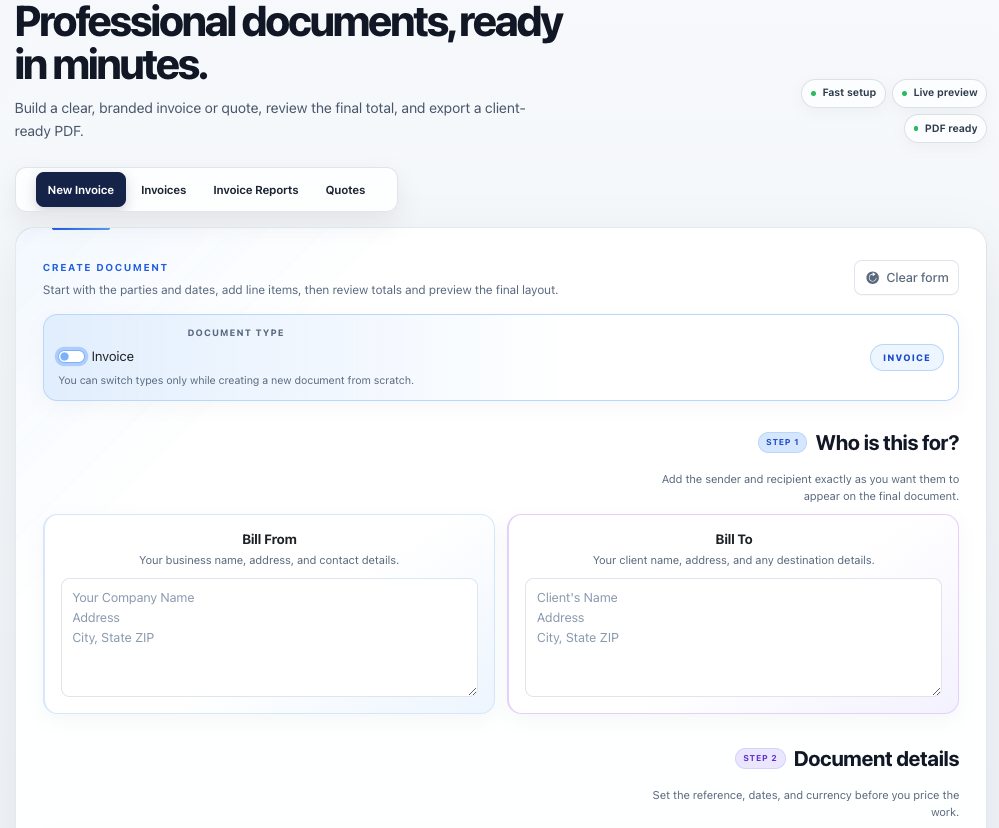
Task: Click the 'Document details' heading
Action: tap(876, 759)
